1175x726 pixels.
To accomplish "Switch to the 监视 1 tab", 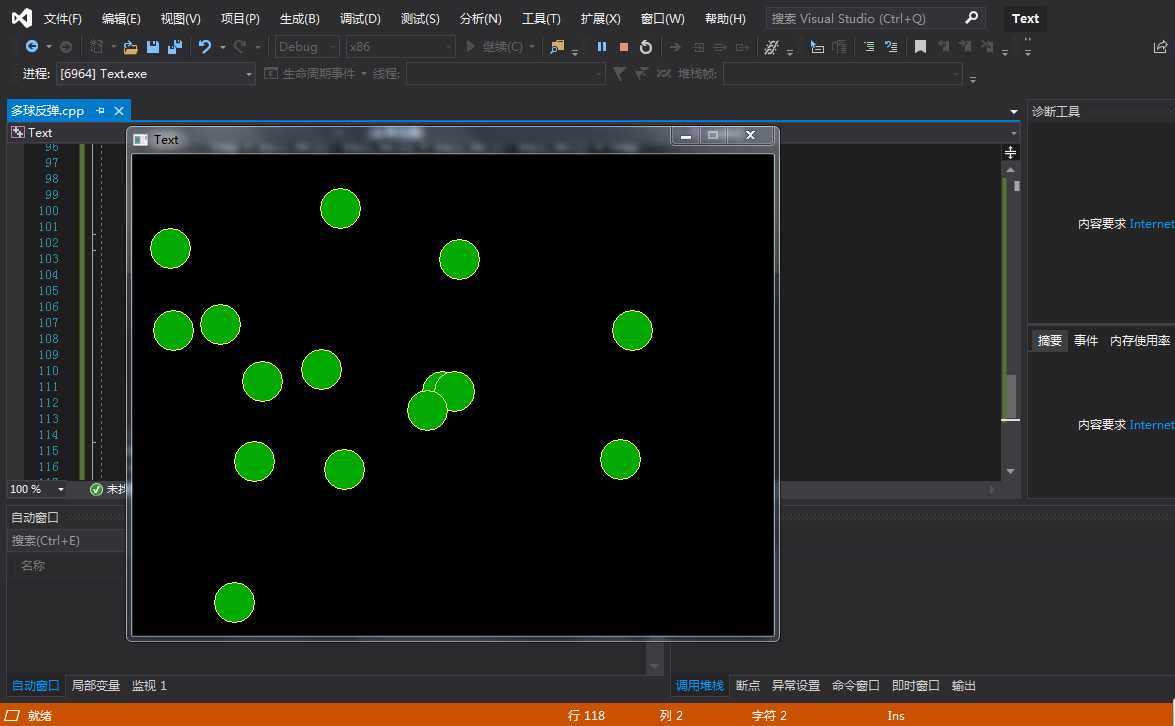I will pos(149,686).
